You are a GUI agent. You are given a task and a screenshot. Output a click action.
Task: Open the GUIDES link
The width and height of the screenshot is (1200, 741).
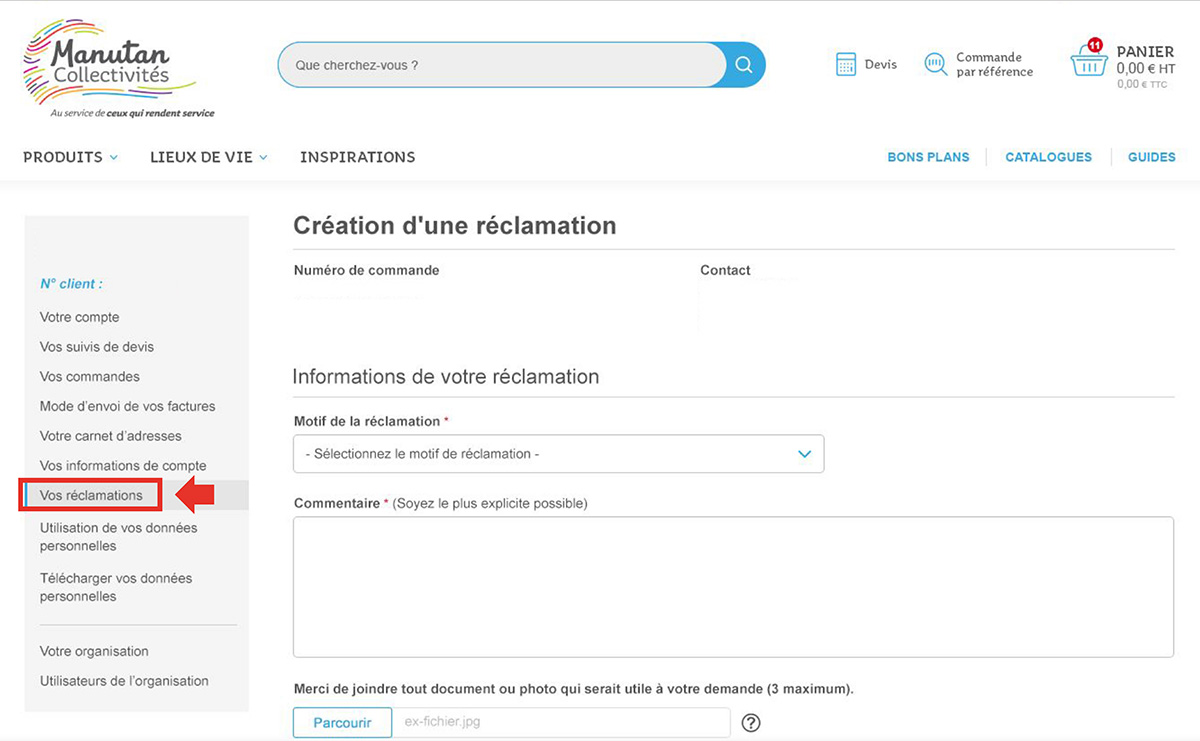pyautogui.click(x=1151, y=157)
